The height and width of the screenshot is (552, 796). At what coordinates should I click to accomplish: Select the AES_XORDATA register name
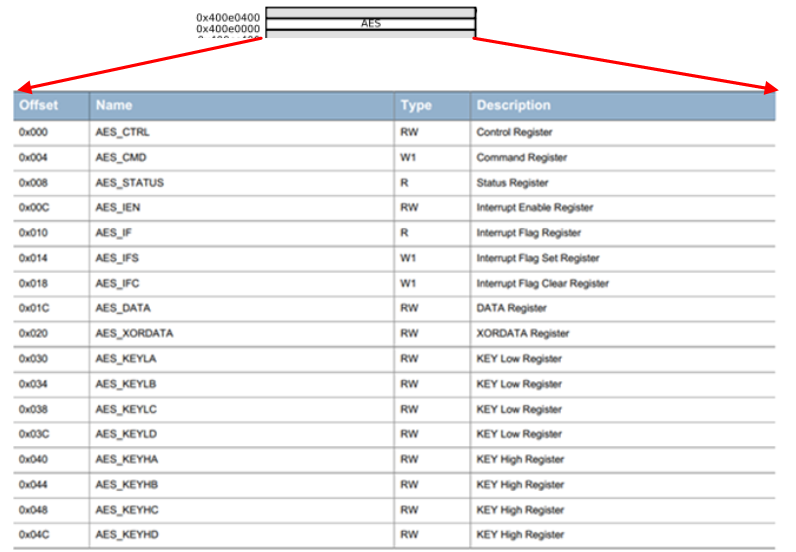[x=135, y=334]
